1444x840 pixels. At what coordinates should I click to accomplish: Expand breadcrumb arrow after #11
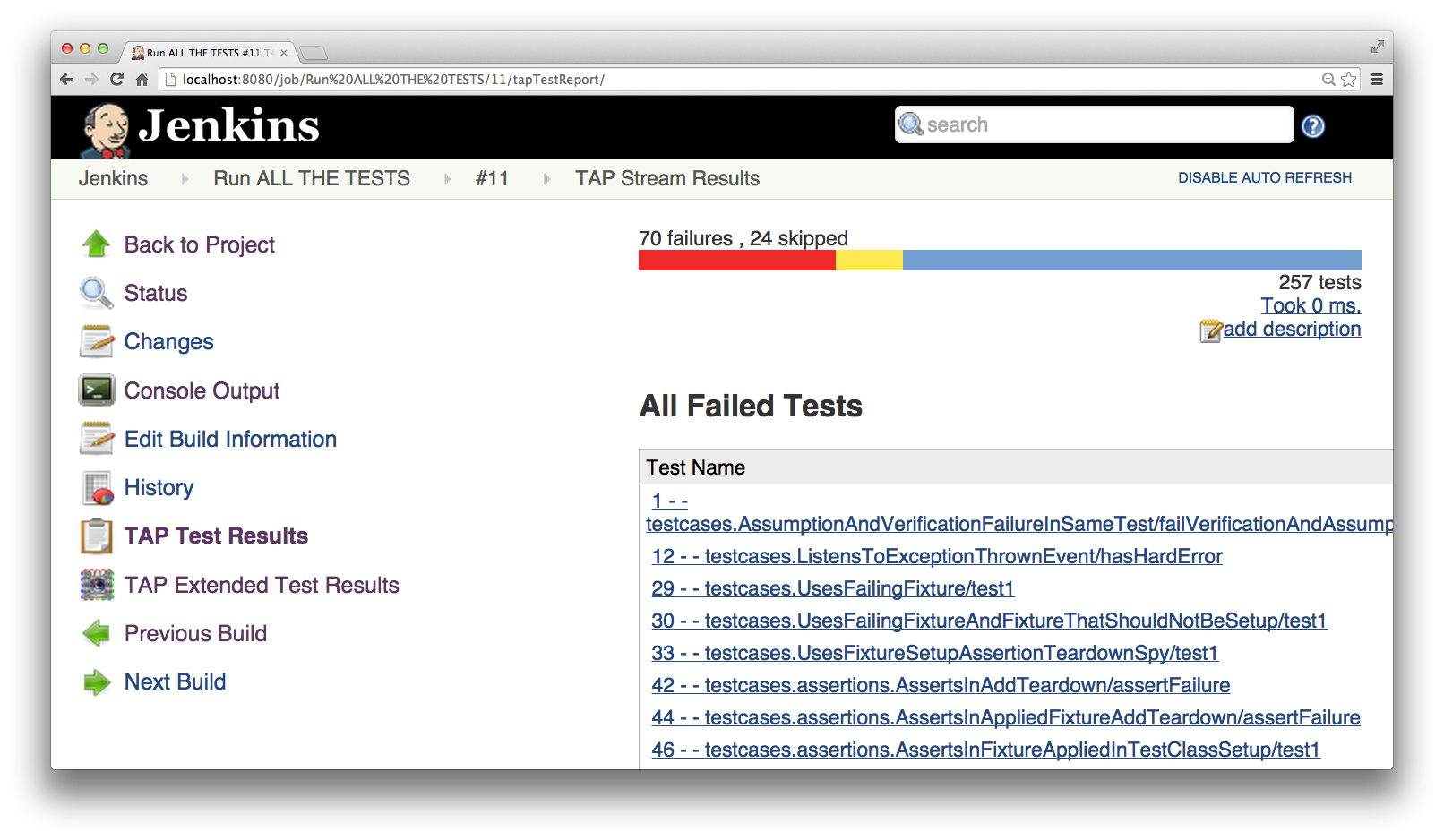[x=546, y=179]
